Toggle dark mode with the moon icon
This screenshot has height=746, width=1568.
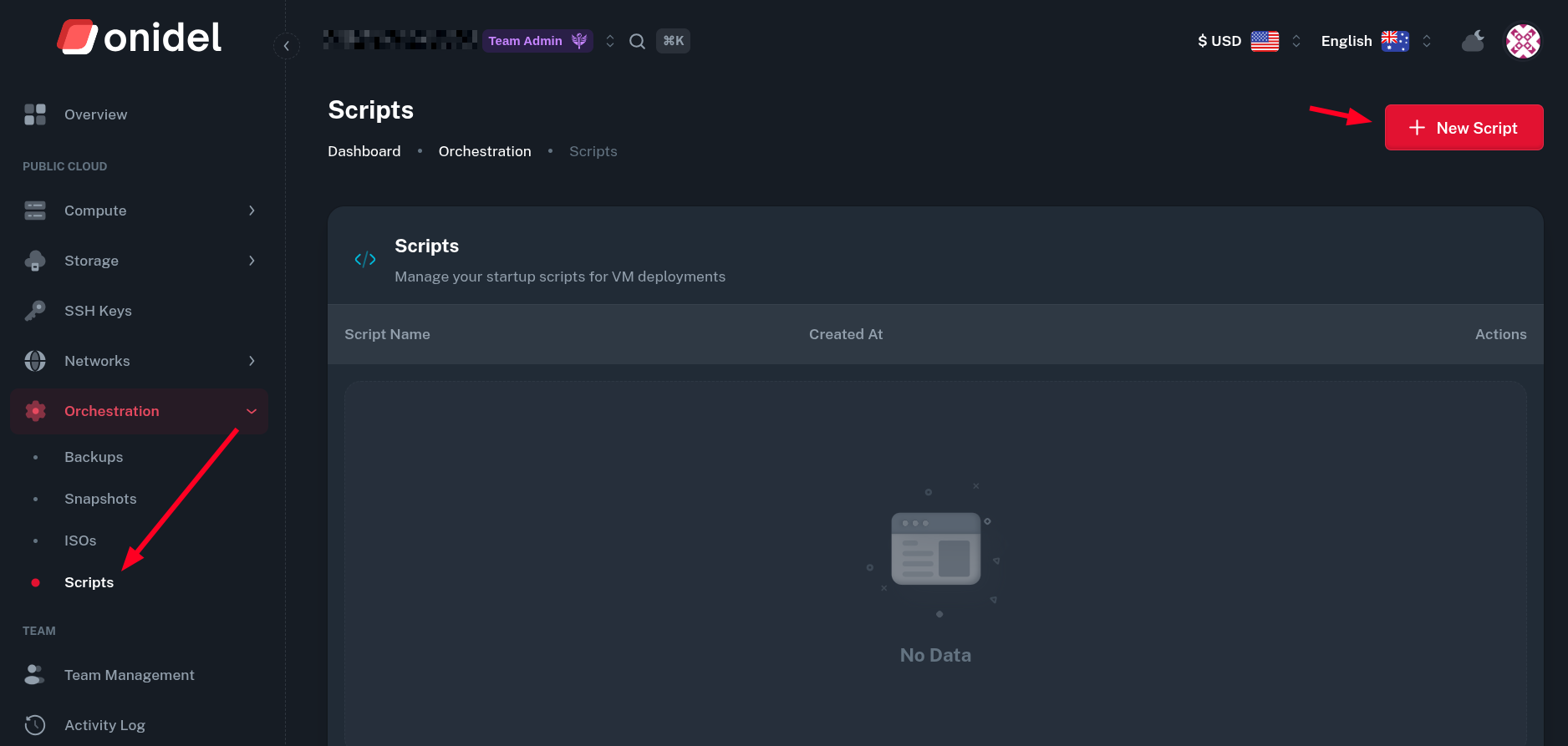pyautogui.click(x=1473, y=41)
